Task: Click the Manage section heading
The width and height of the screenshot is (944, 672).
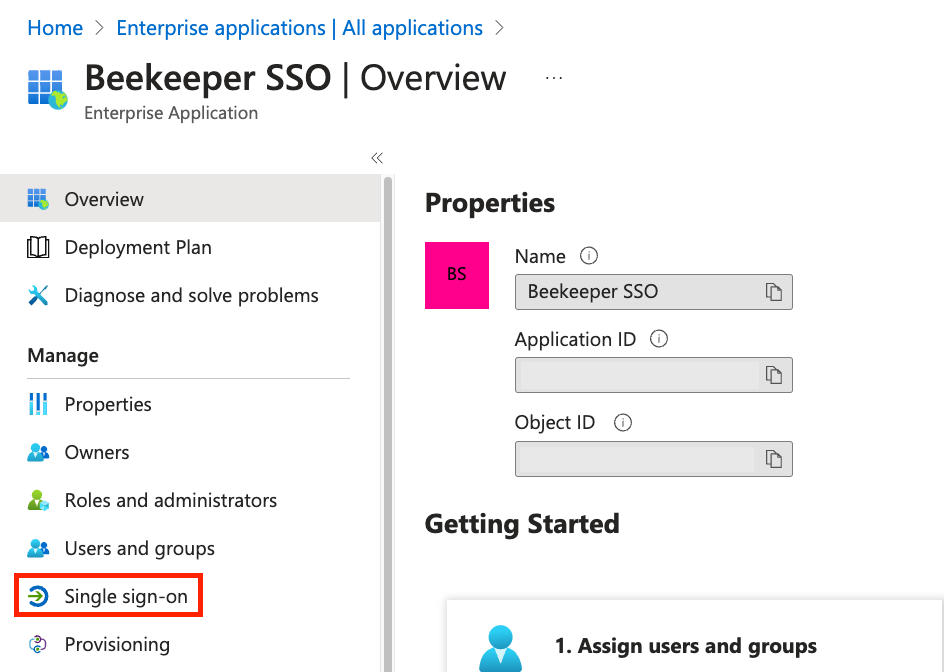Action: (x=63, y=355)
